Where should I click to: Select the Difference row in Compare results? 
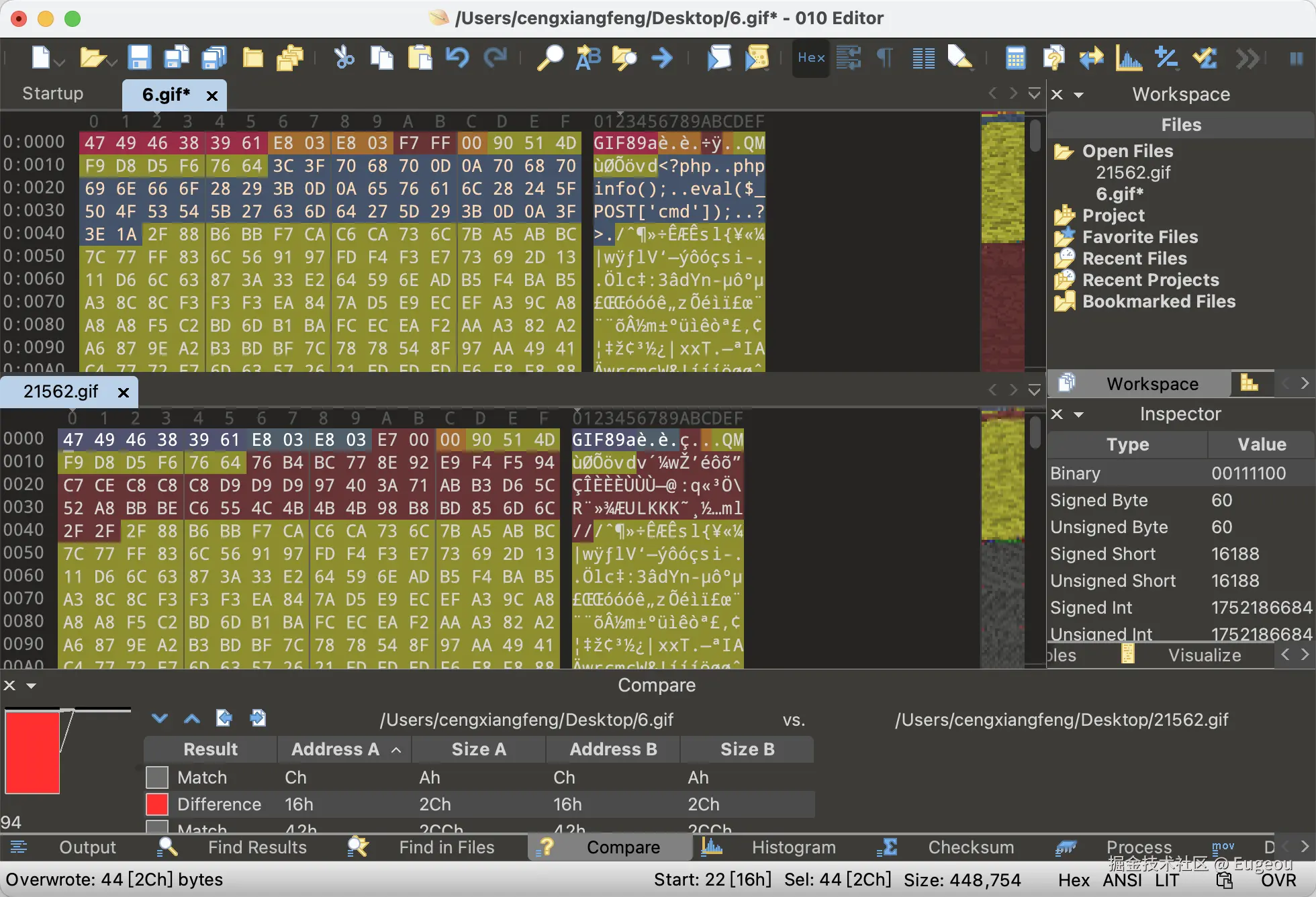pos(219,804)
